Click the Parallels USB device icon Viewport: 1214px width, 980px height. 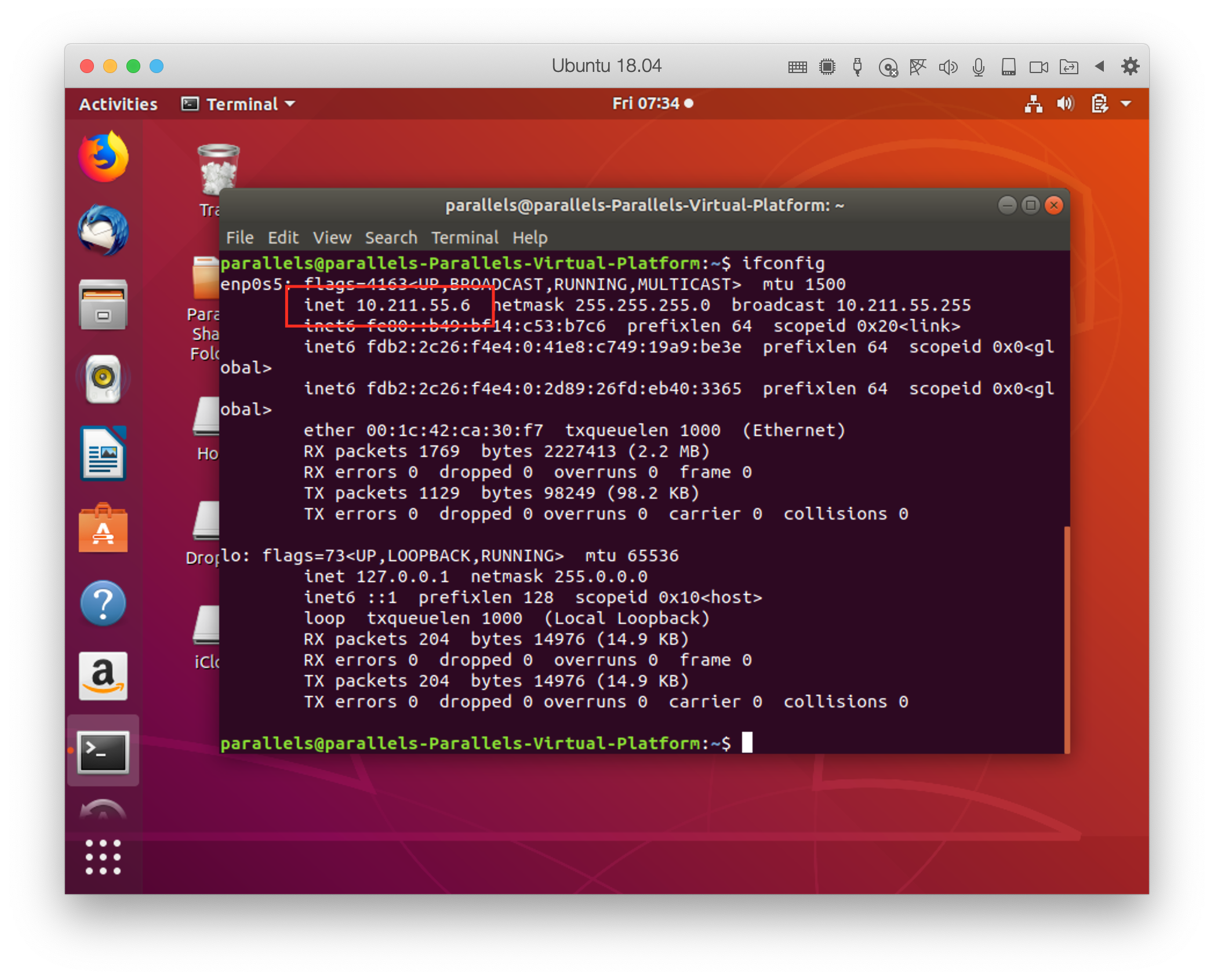pyautogui.click(x=857, y=67)
